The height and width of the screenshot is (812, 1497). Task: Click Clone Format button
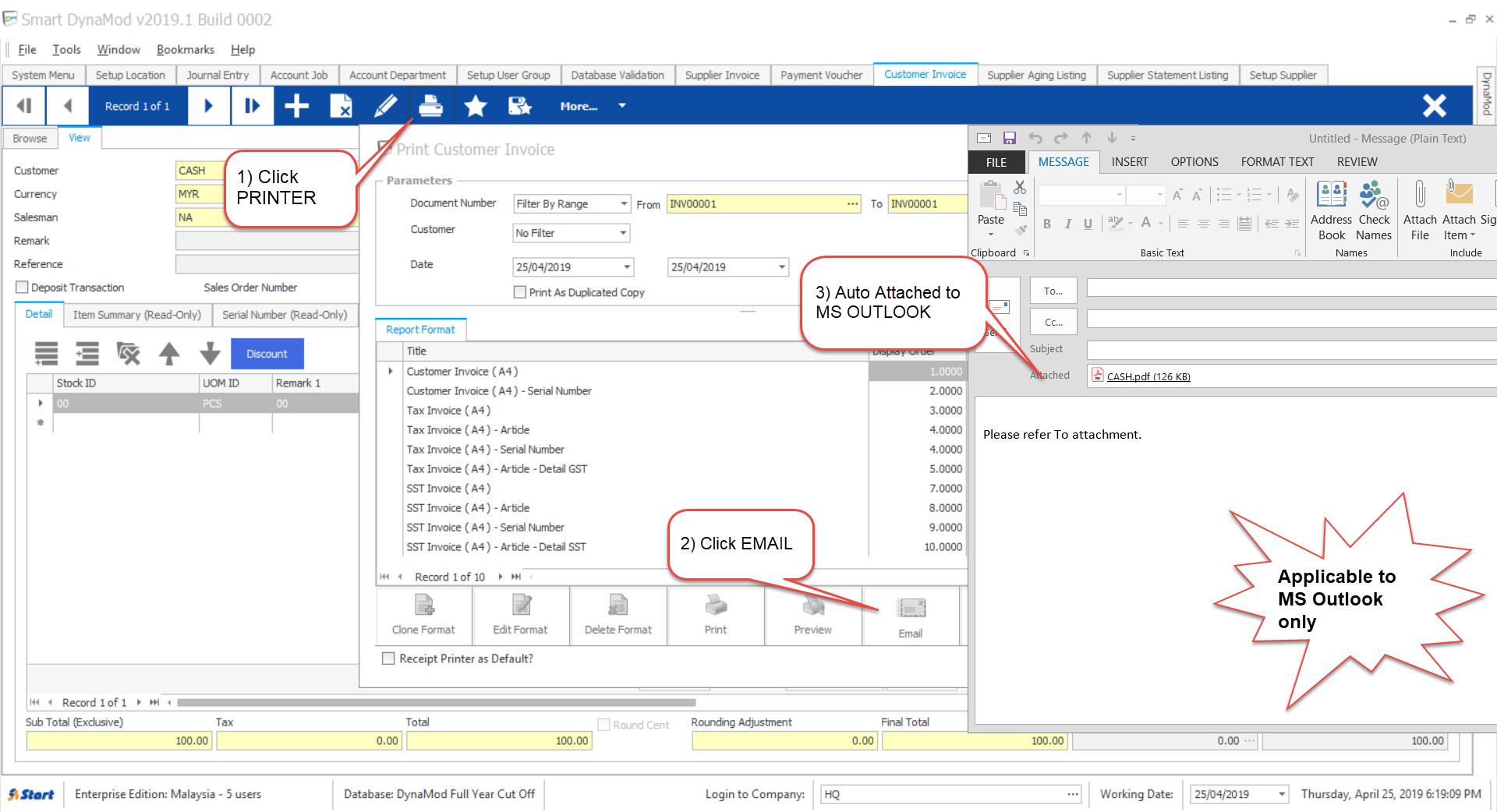423,616
